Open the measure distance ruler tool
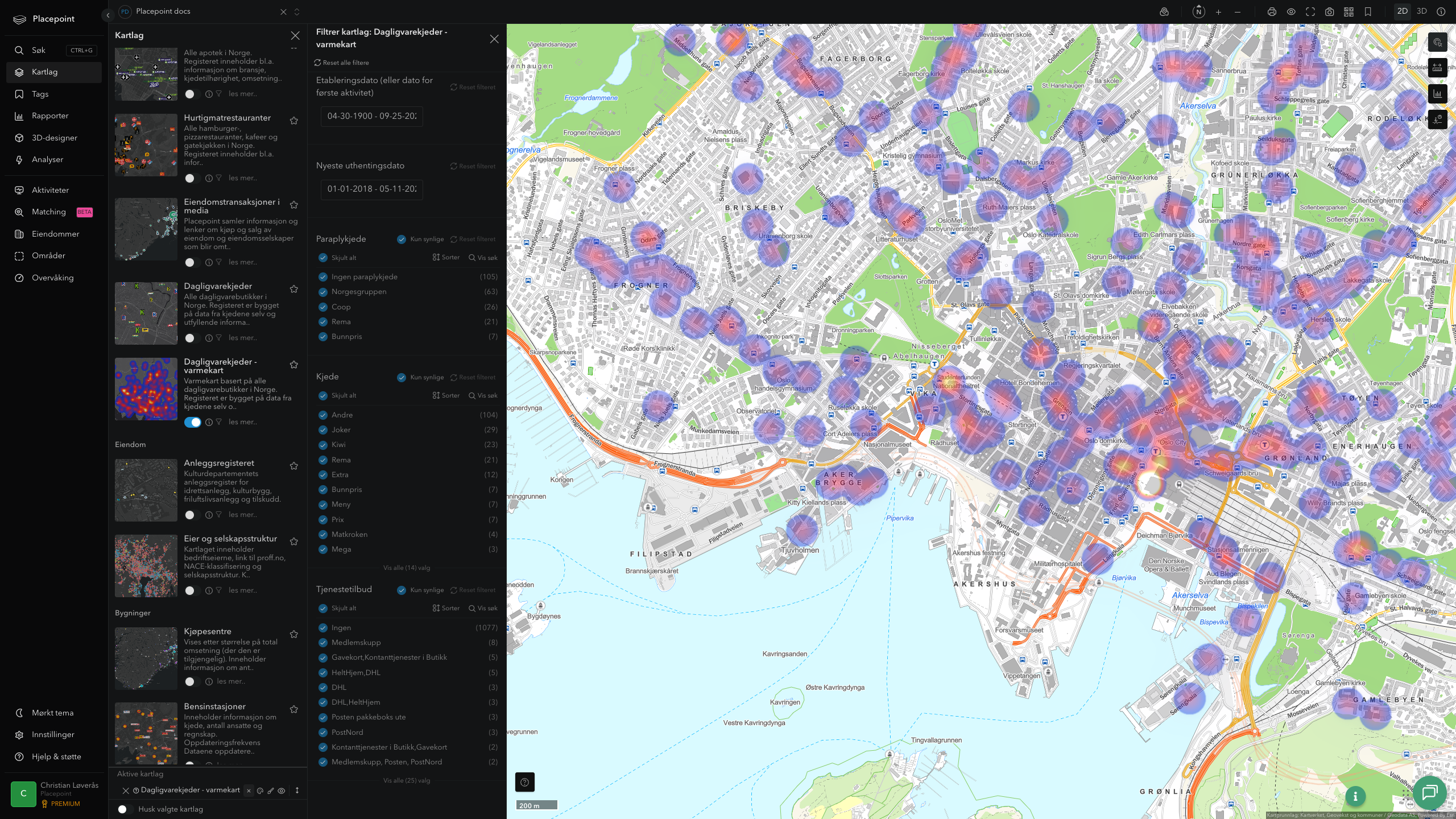1456x819 pixels. 1437,68
